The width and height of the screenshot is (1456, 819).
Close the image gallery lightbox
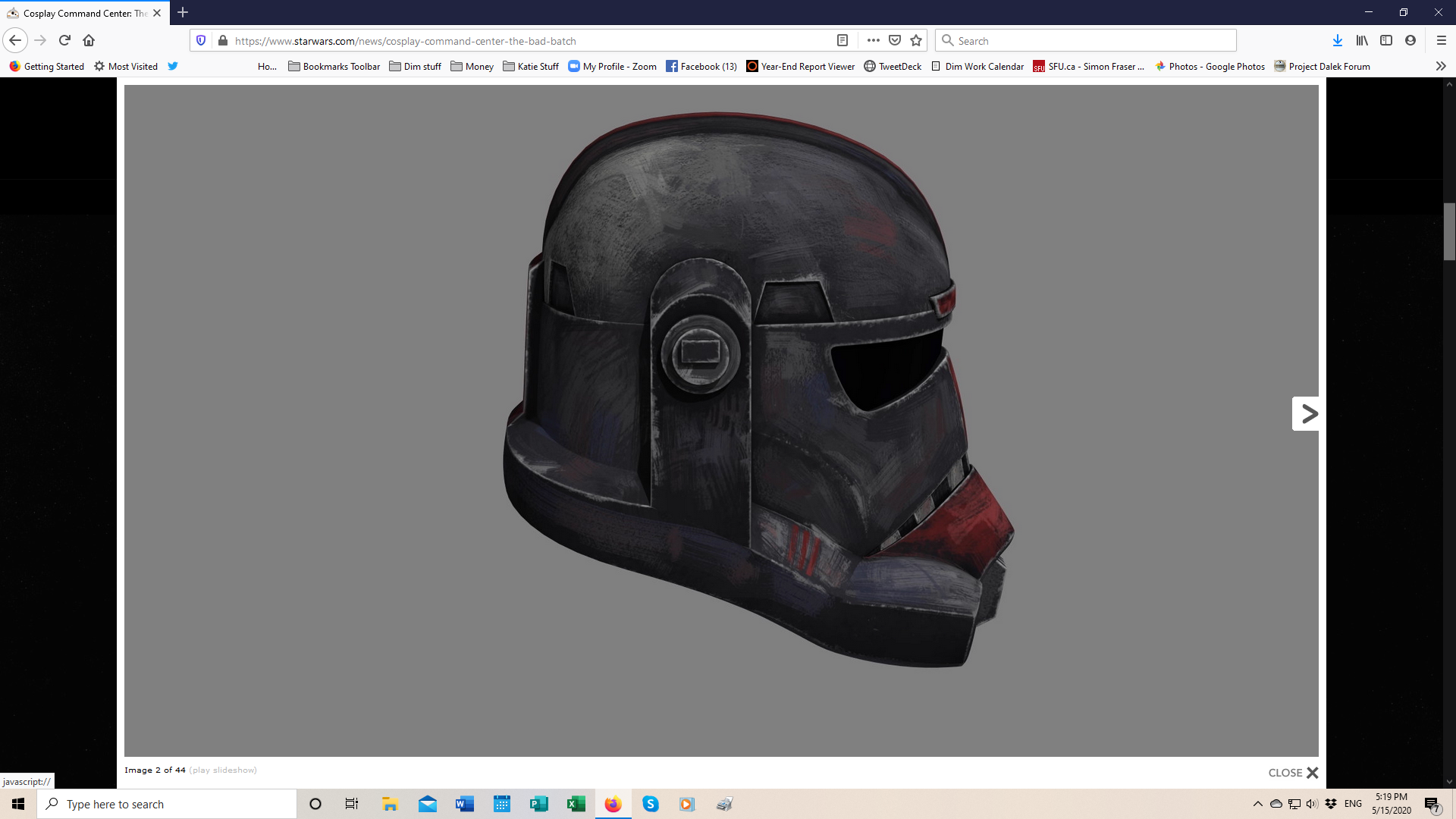point(1294,773)
